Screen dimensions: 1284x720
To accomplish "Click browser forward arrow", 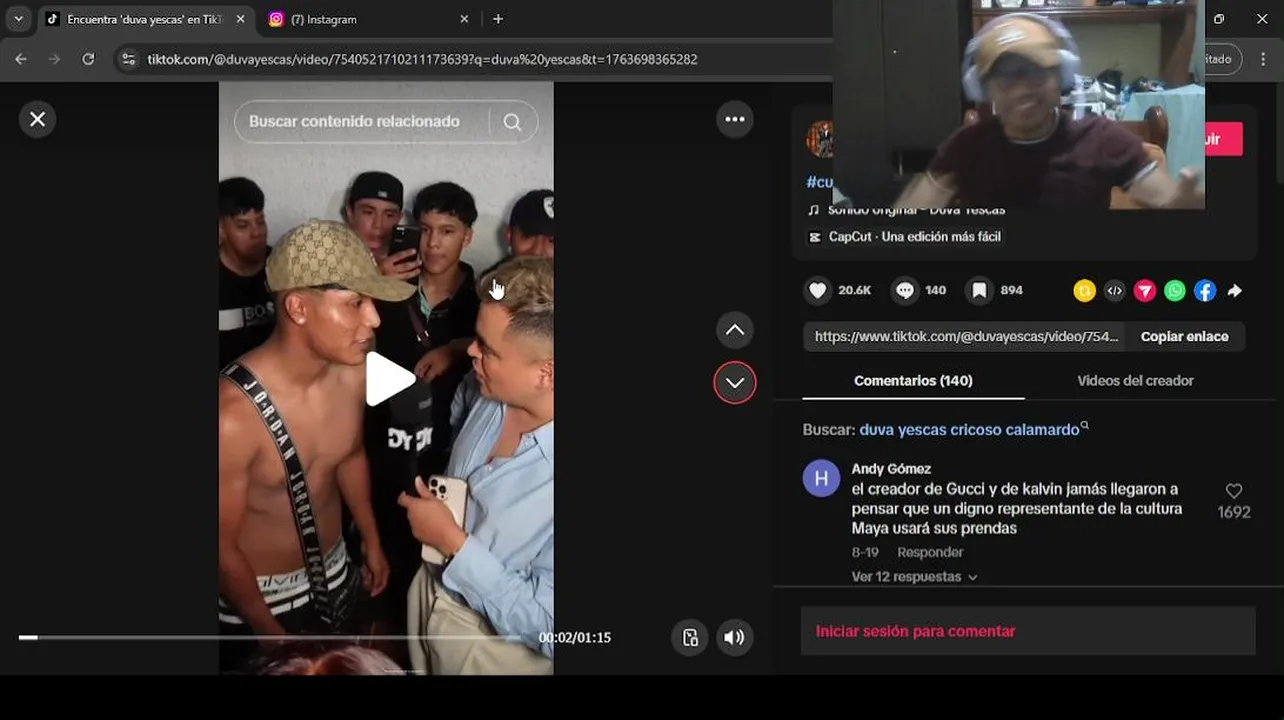I will 55,59.
